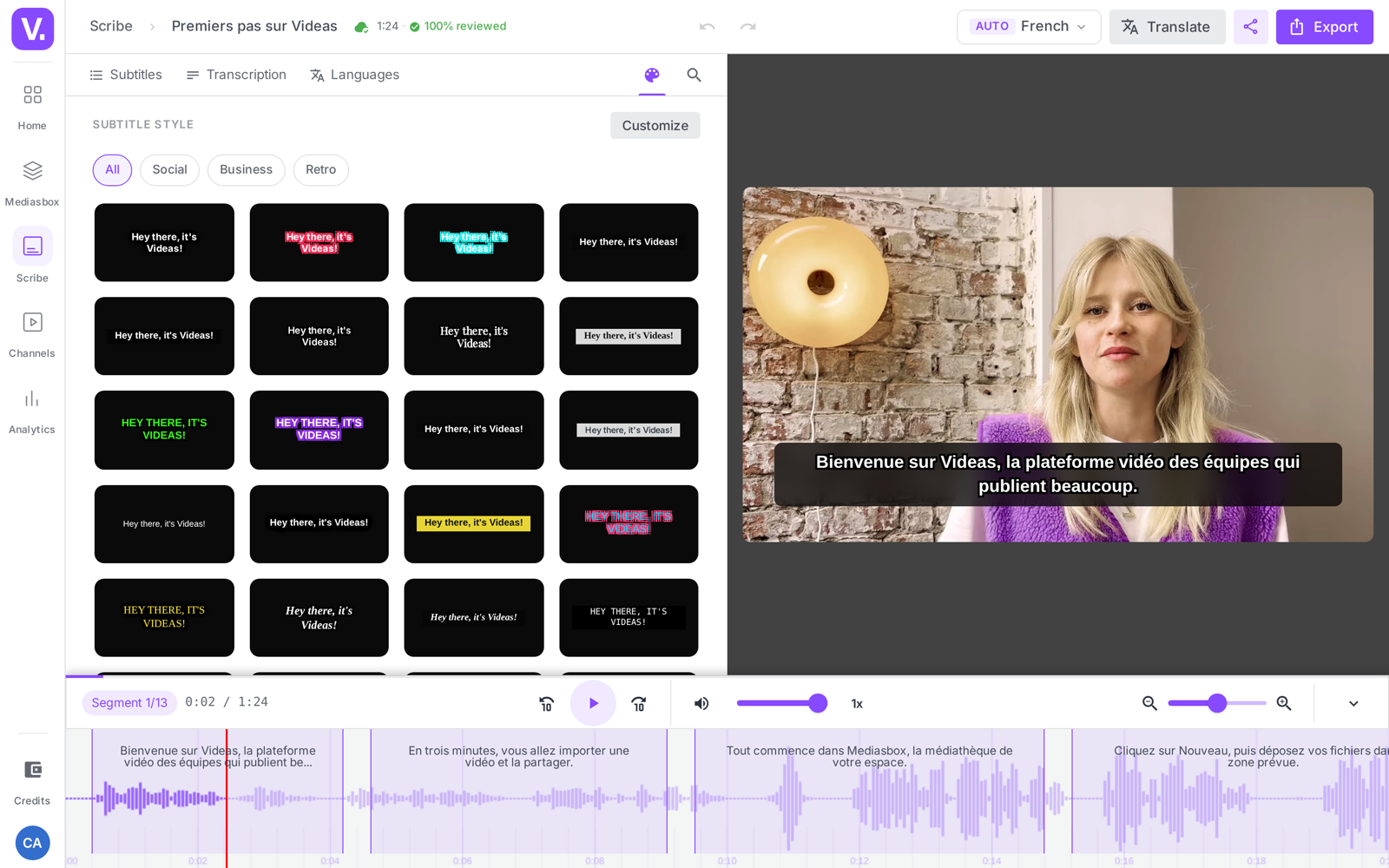The image size is (1389, 868).
Task: Select the 'Tout commence dans Mediasbox' segment
Action: coord(869,792)
